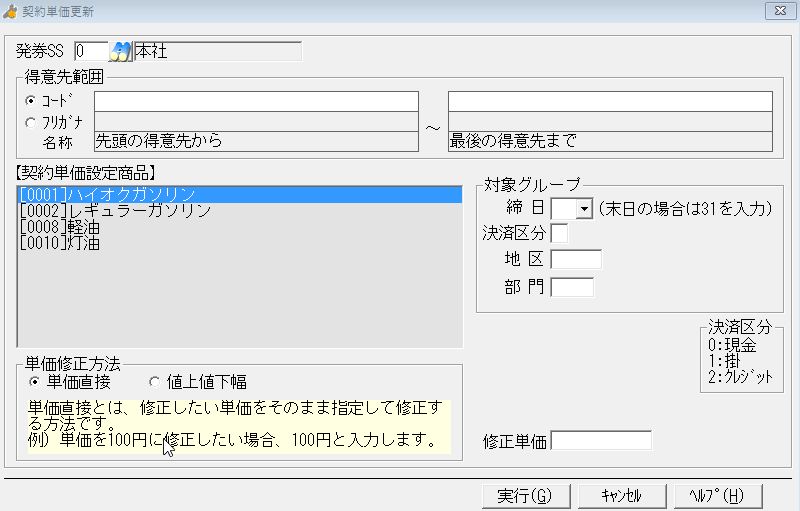This screenshot has height=511, width=800.
Task: Close the 契約単価更新 window
Action: pyautogui.click(x=778, y=10)
